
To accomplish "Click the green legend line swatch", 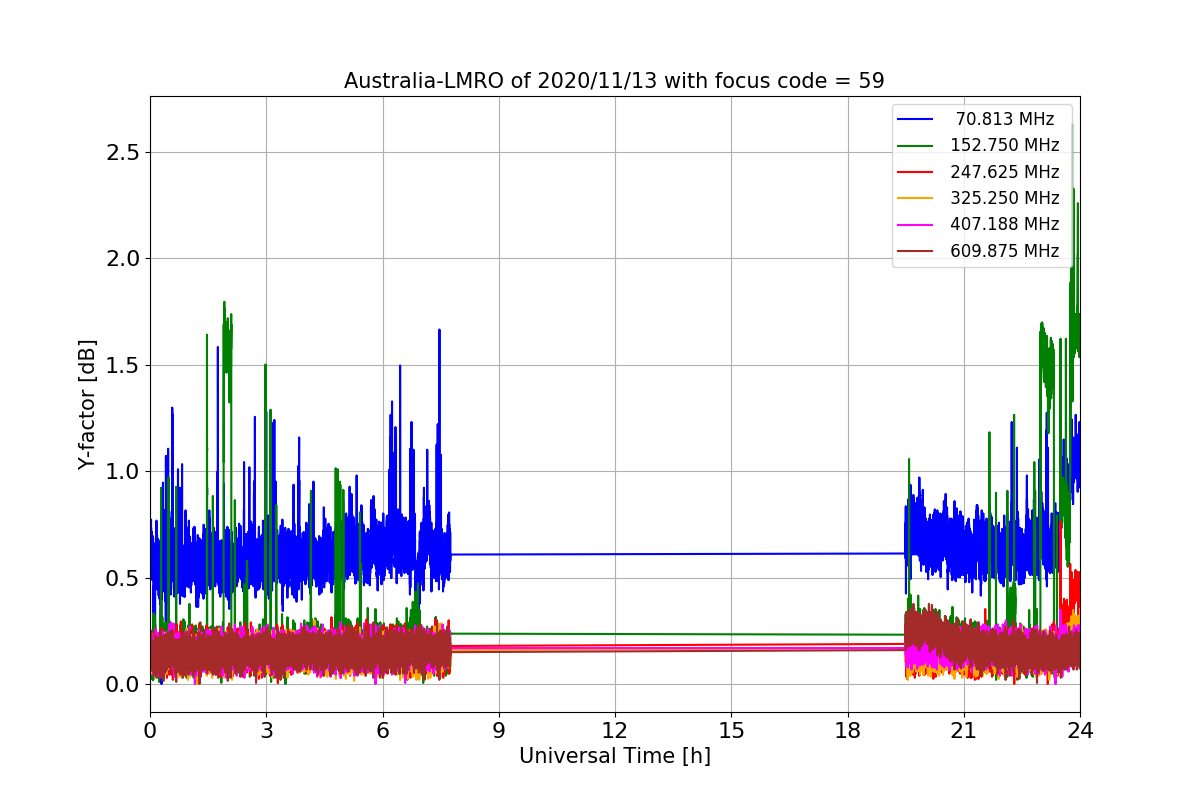I will tap(916, 146).
